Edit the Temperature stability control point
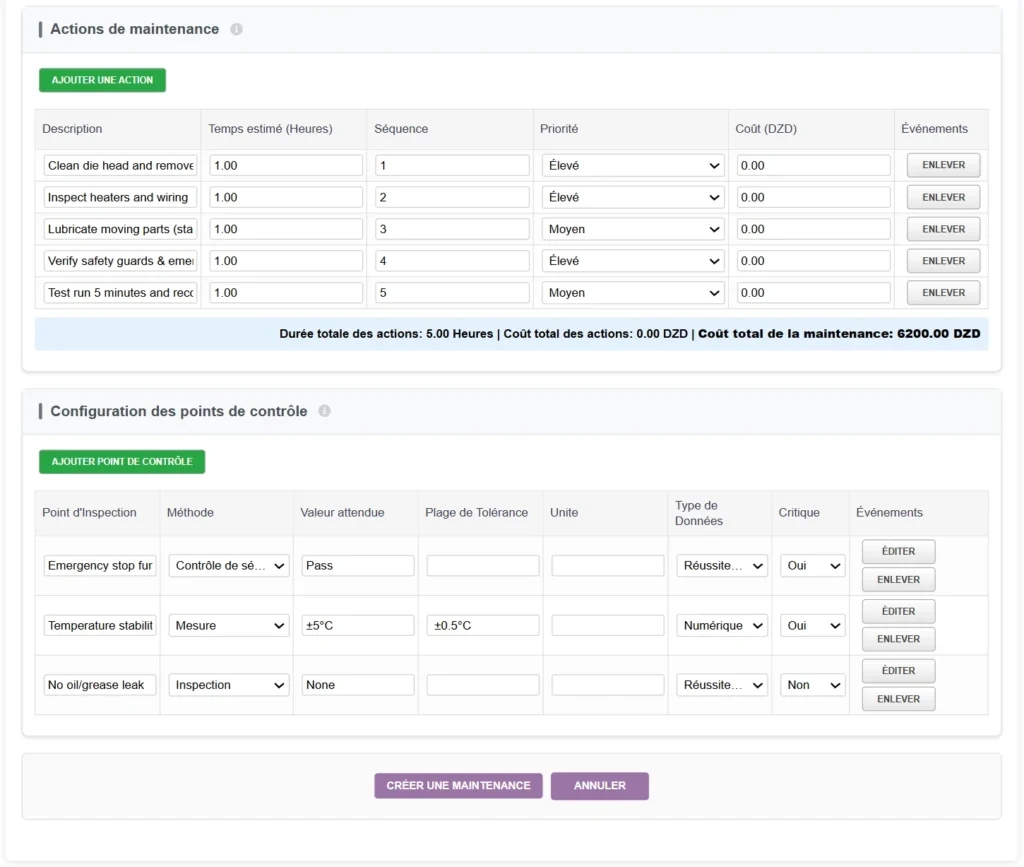The image size is (1024, 867). point(897,611)
